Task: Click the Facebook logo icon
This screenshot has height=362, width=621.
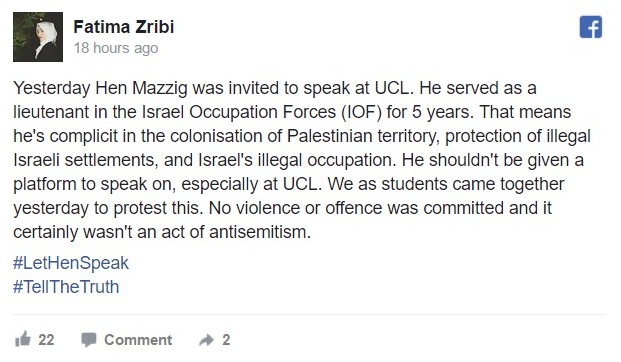Action: [591, 27]
